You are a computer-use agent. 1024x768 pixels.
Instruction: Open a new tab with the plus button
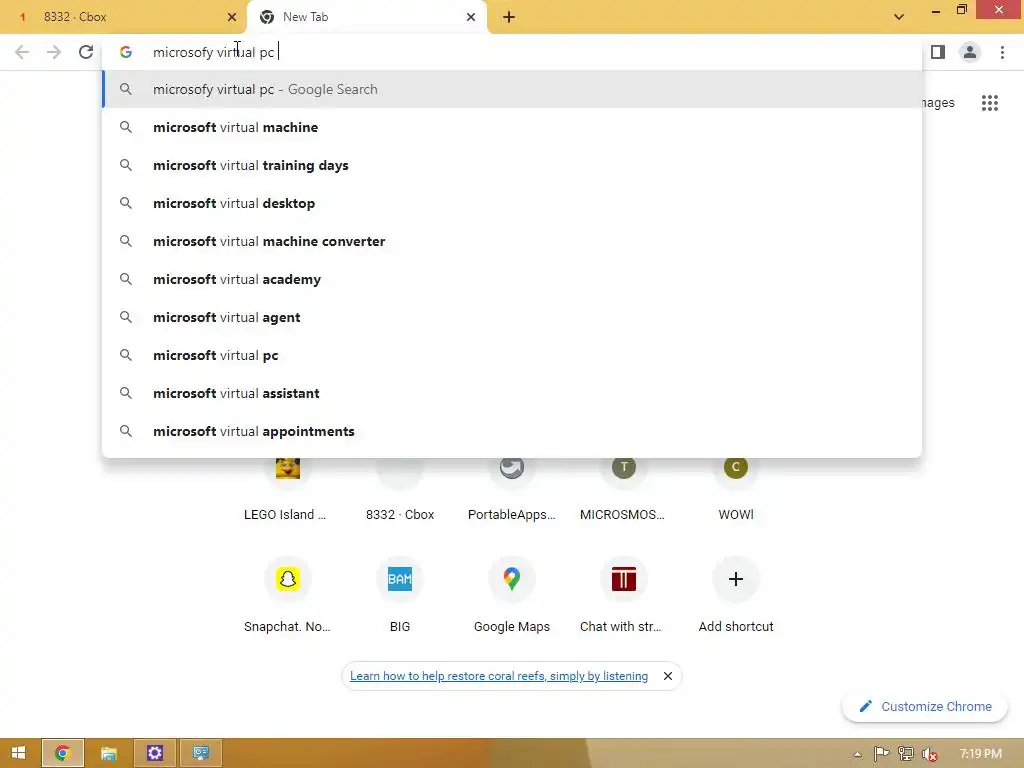[509, 17]
